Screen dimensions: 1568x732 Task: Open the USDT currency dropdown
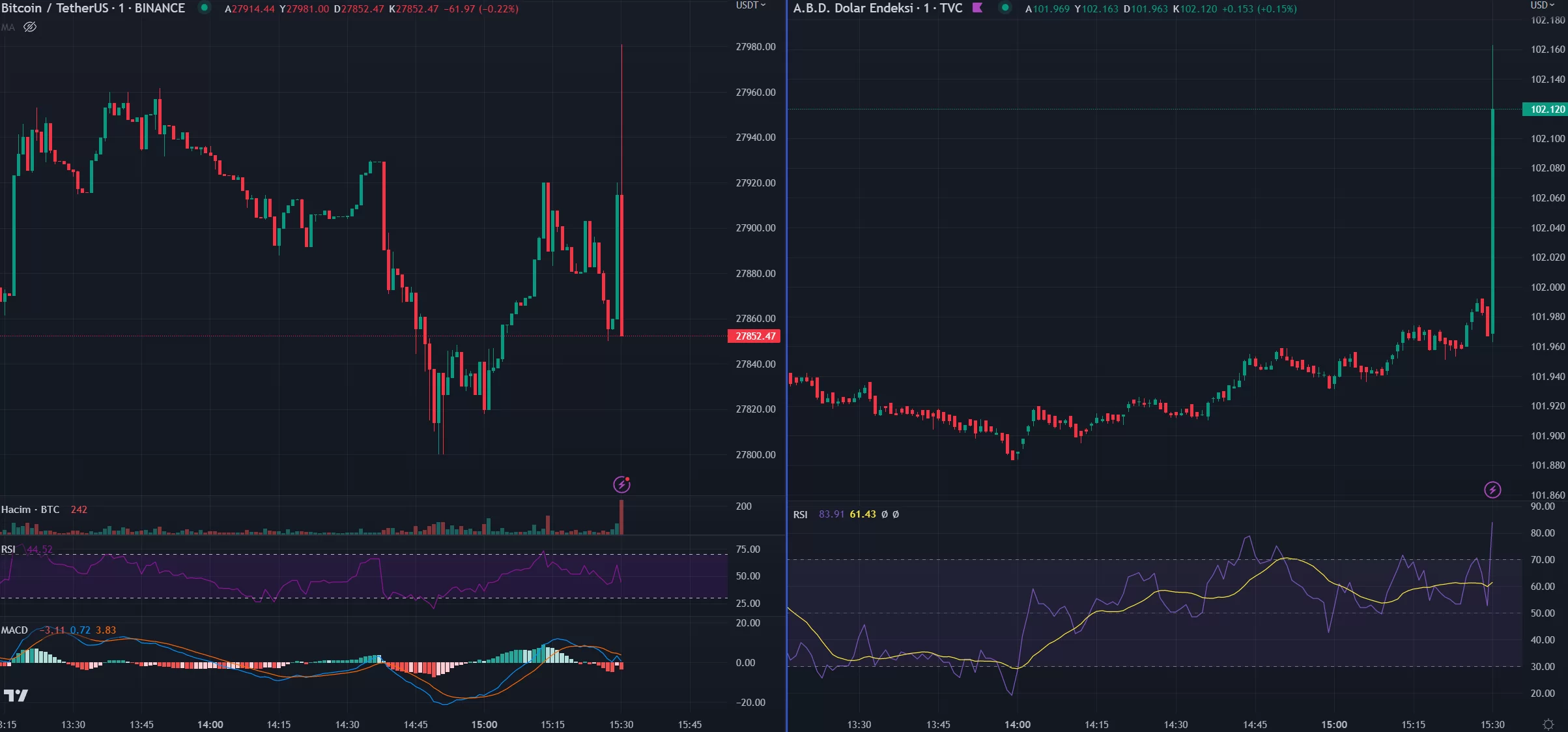pos(750,5)
